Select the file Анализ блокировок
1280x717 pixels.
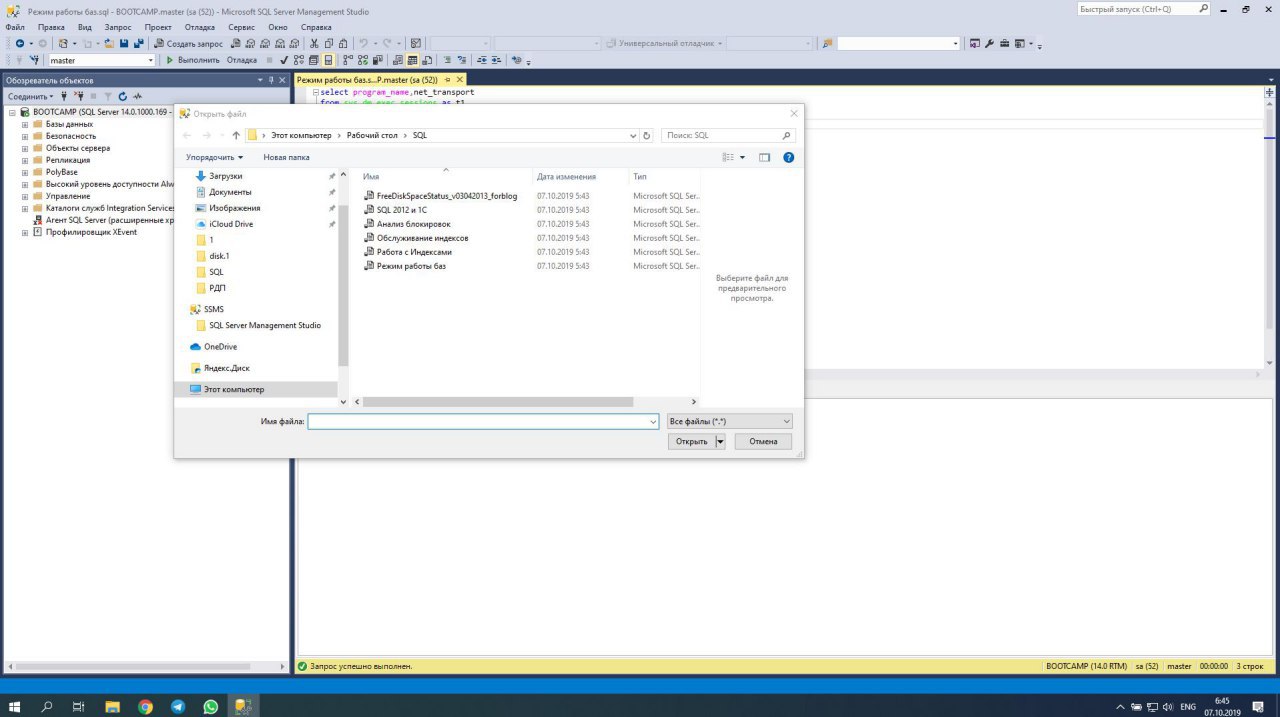413,224
